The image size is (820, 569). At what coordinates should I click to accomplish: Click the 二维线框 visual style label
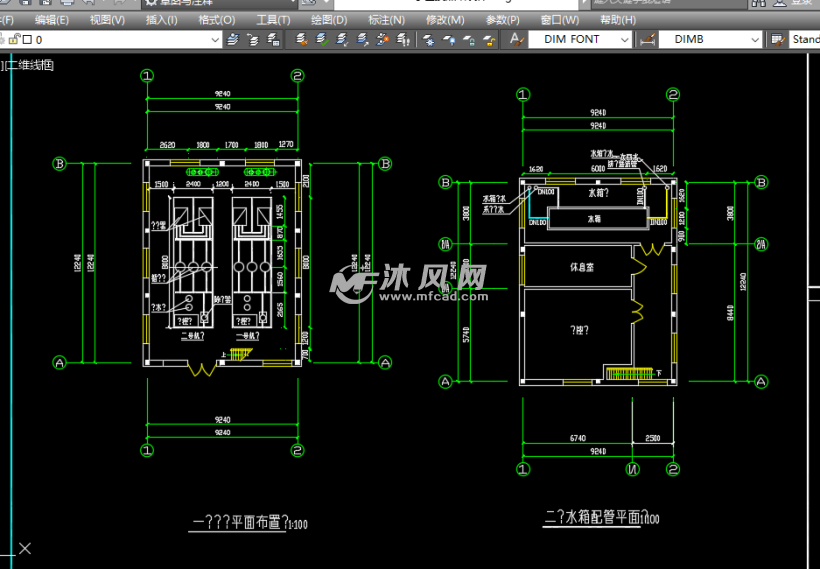click(x=30, y=65)
